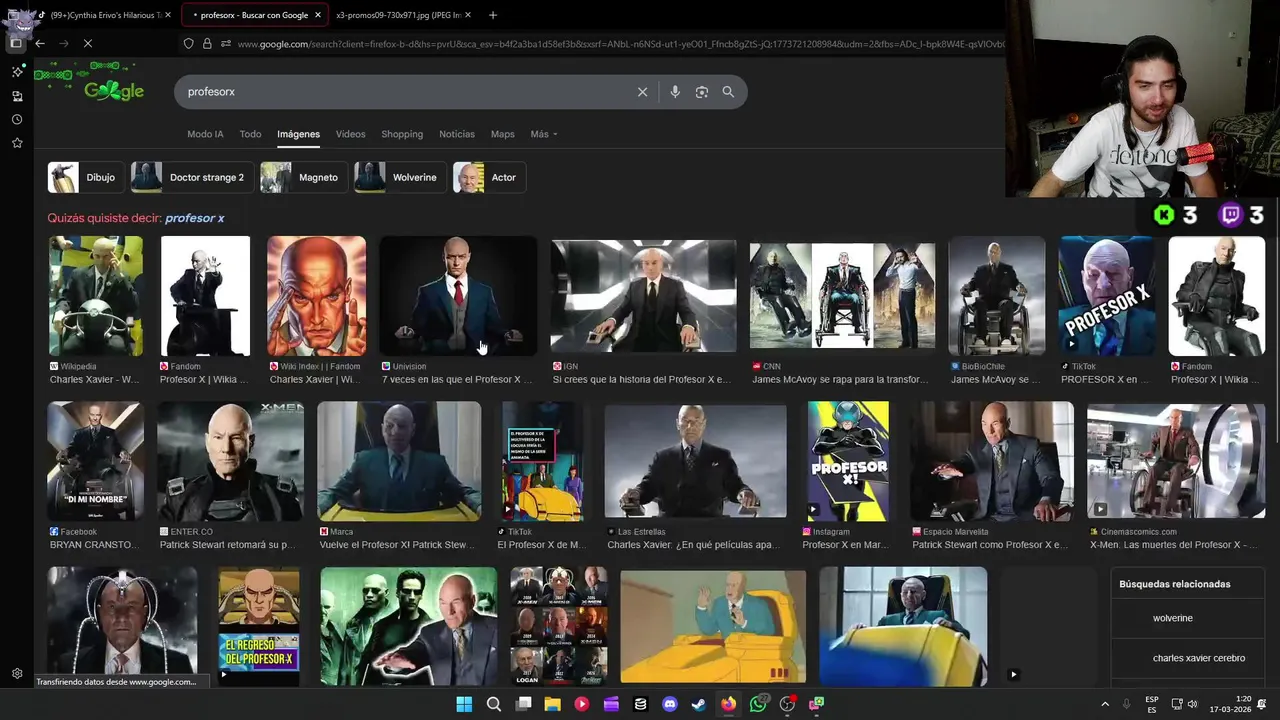Open synced tabs icon in sidebar
Viewport: 1280px width, 720px height.
click(x=17, y=96)
